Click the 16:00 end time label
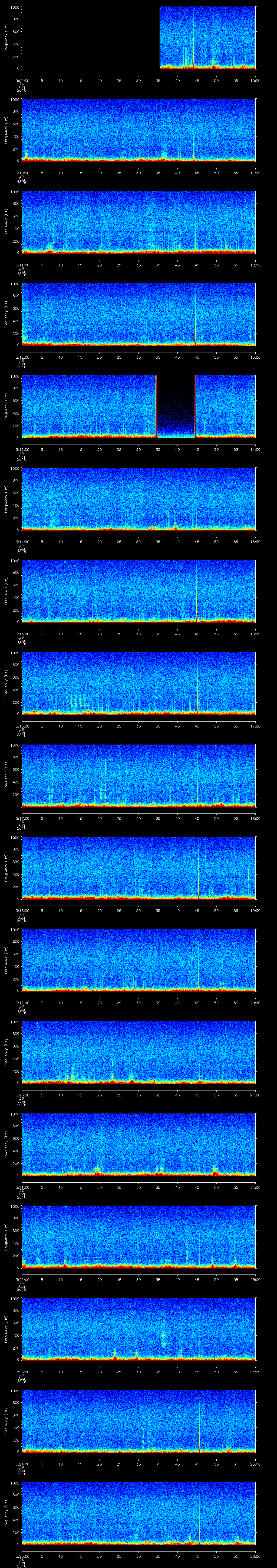 pos(255,634)
